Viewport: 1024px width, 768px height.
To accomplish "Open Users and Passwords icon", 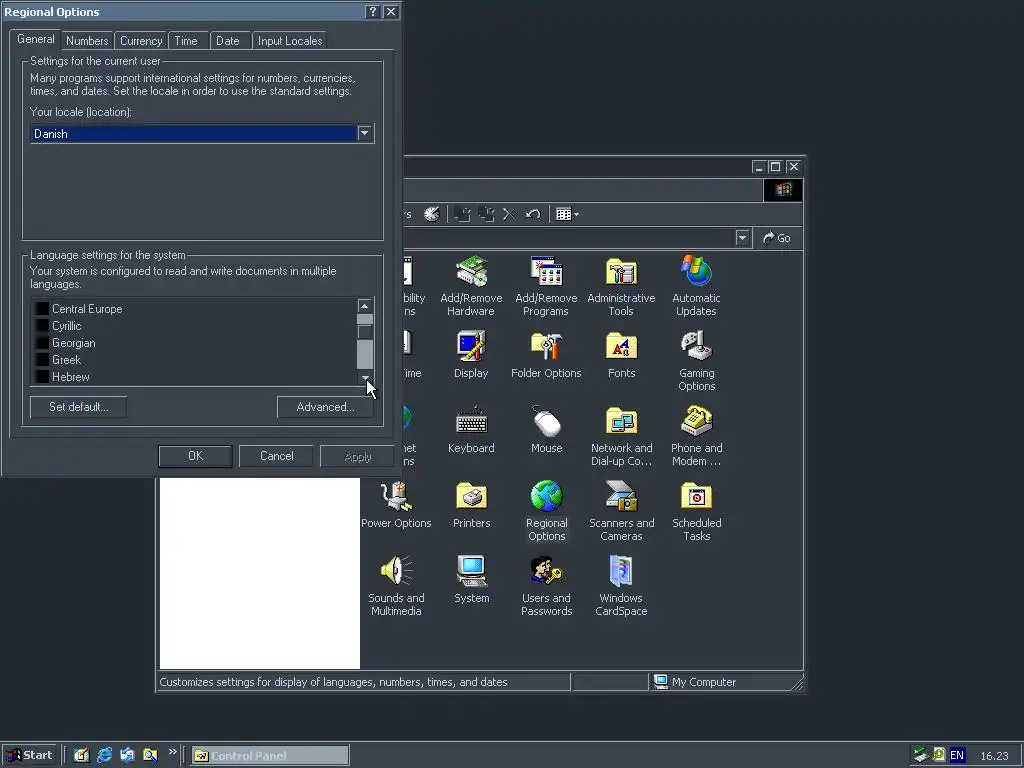I will click(546, 586).
